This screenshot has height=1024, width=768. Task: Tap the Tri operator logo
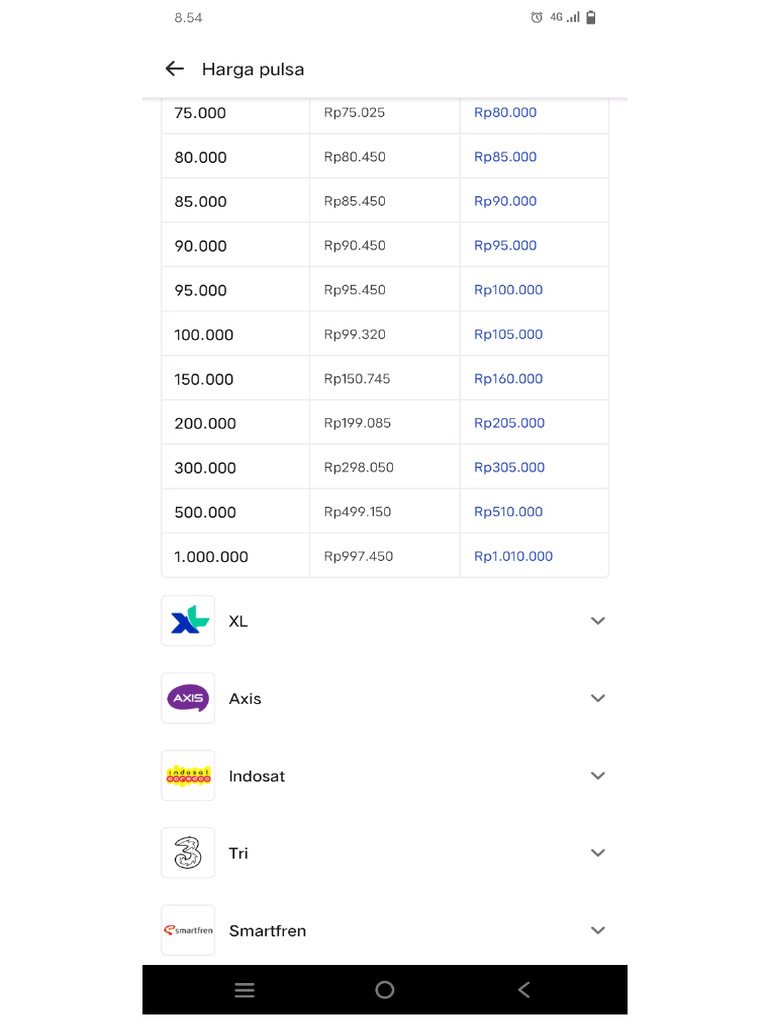click(188, 853)
